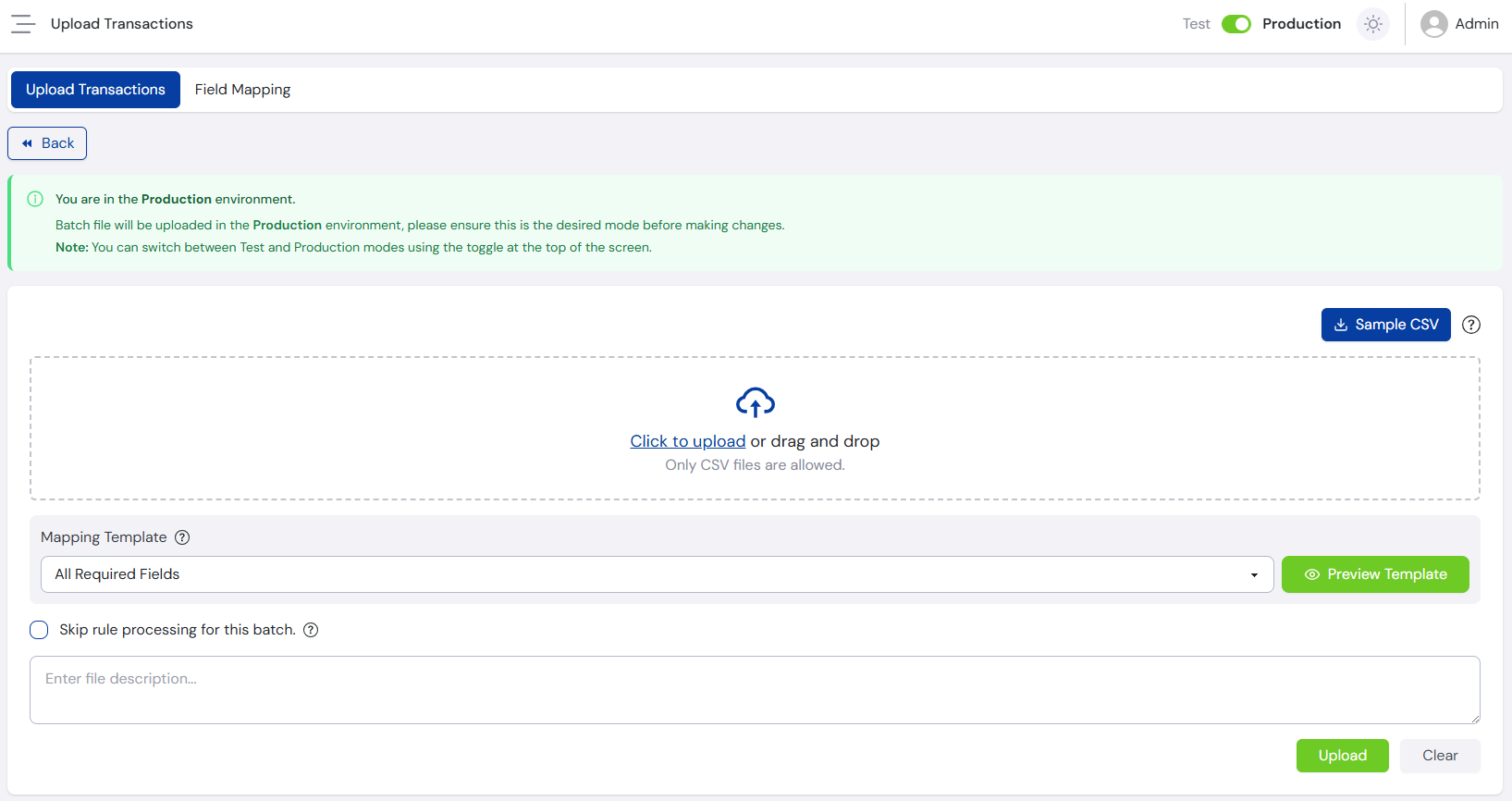Open the hamburger navigation menu
Screen dimensions: 1512x801
(23, 24)
